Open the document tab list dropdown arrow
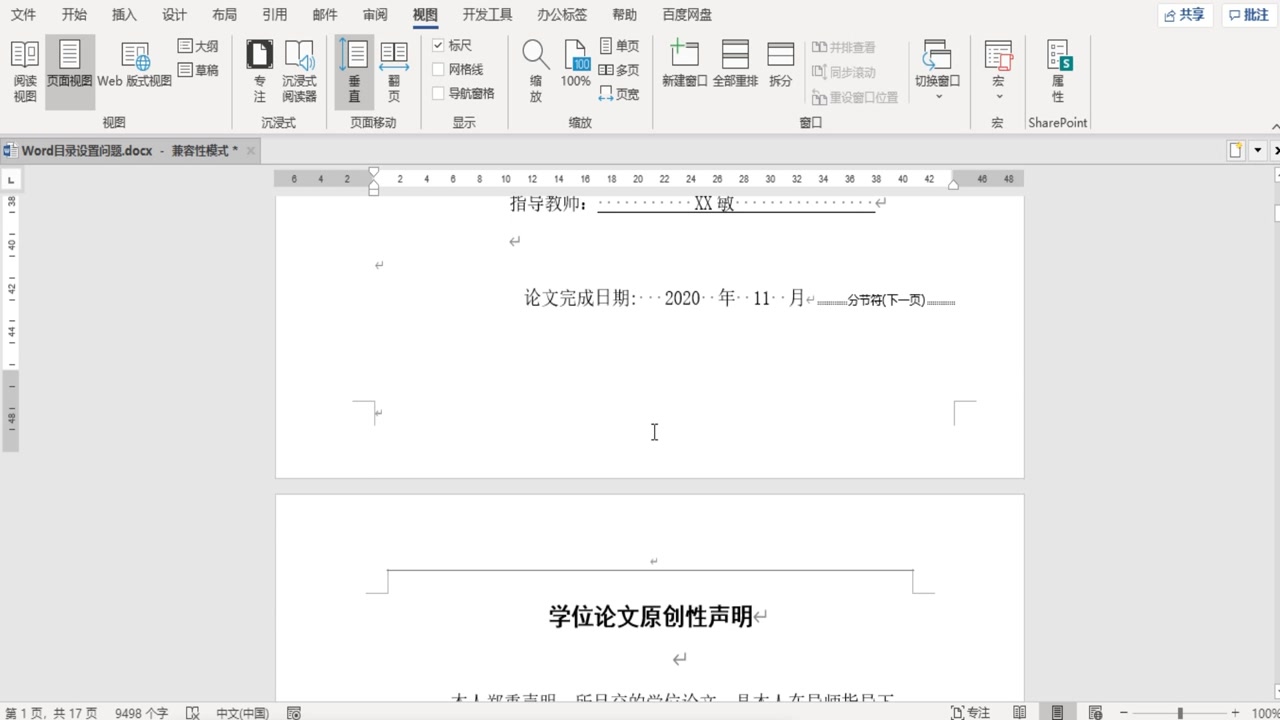This screenshot has width=1280, height=720. tap(1257, 150)
